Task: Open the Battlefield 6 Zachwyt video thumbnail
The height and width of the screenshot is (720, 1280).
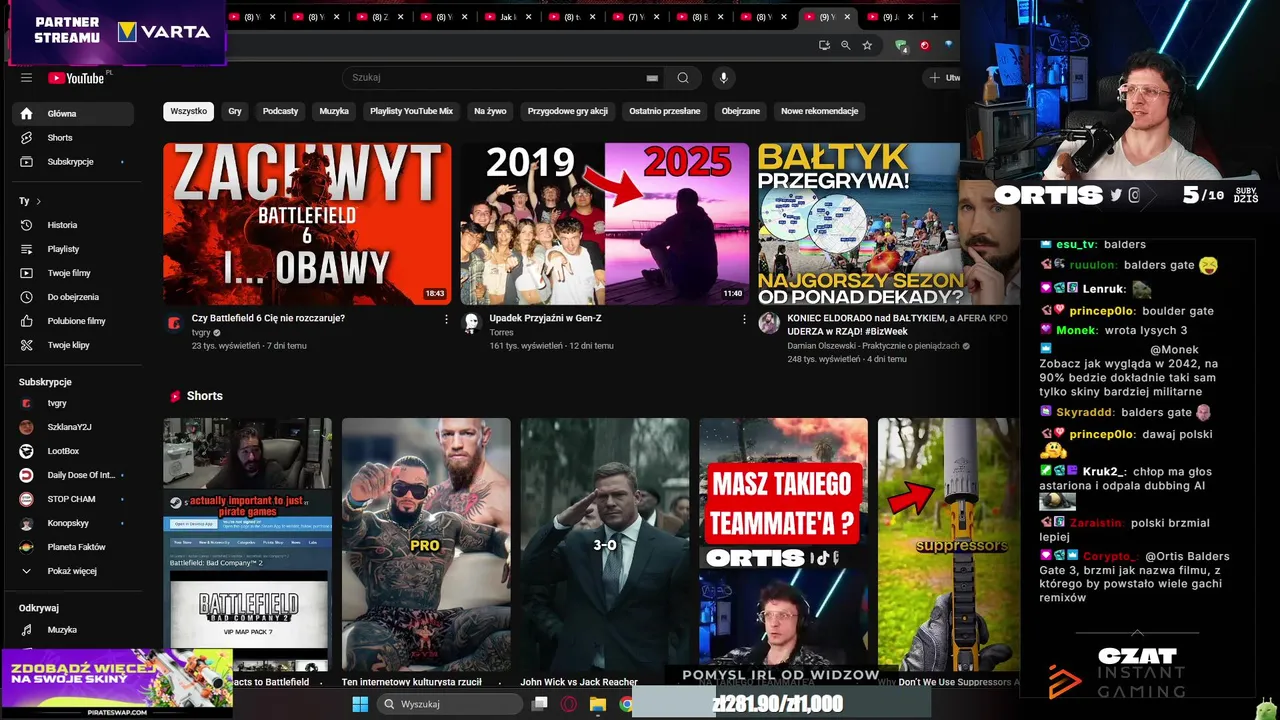Action: point(307,224)
